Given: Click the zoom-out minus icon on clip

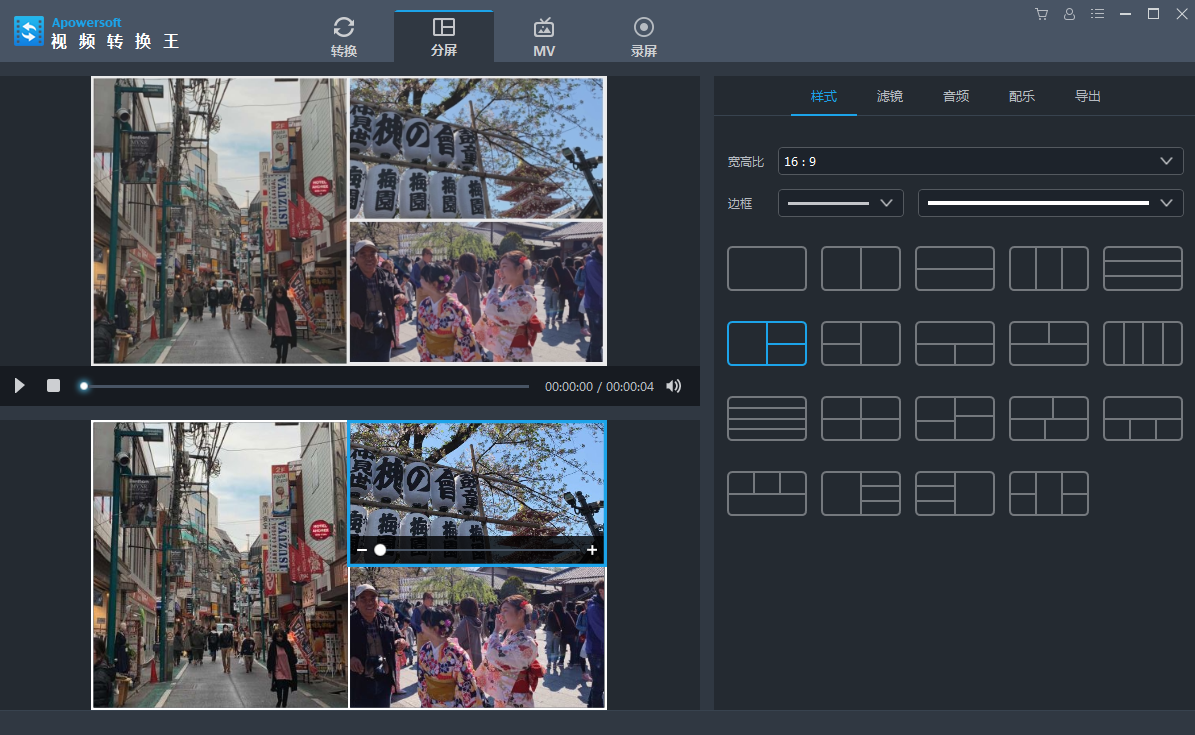Looking at the screenshot, I should click(362, 550).
